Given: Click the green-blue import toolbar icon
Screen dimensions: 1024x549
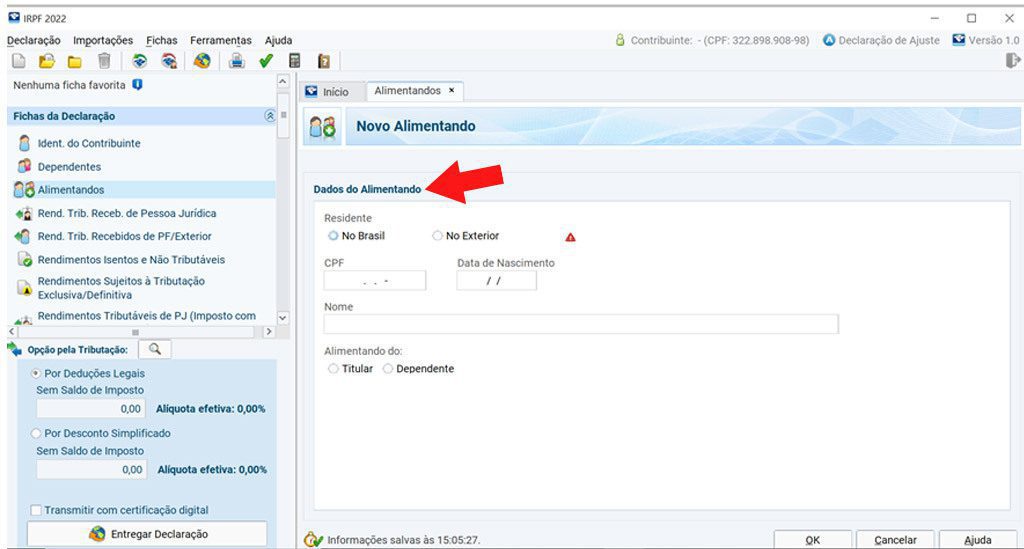Looking at the screenshot, I should [139, 61].
